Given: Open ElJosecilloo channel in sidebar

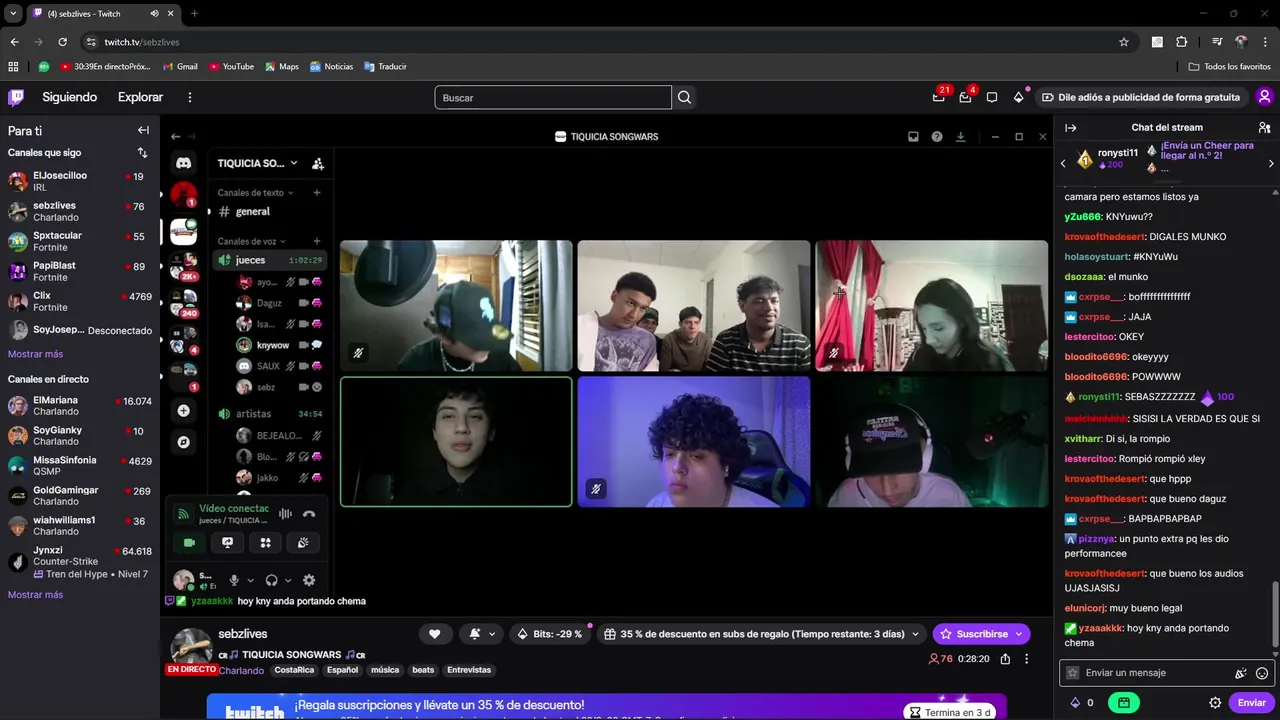Looking at the screenshot, I should pos(80,181).
